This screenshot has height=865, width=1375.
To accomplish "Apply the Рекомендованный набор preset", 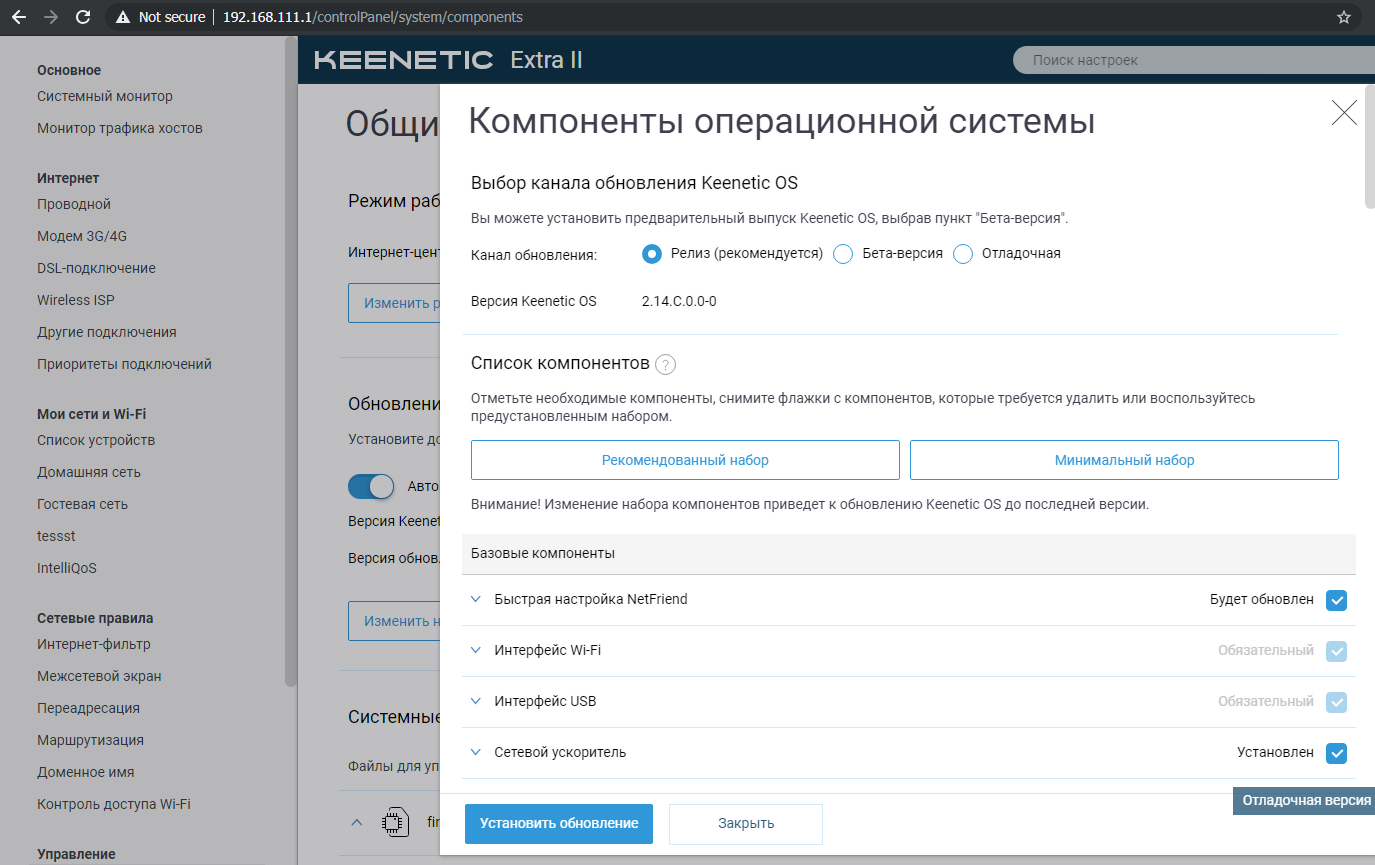I will (x=685, y=460).
